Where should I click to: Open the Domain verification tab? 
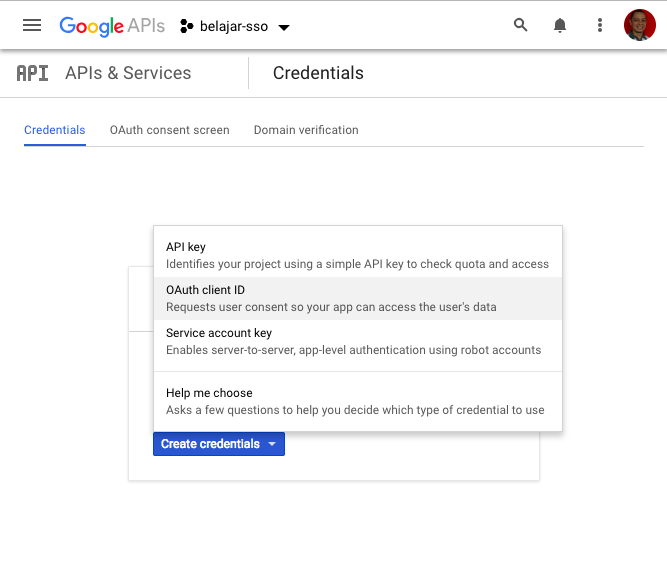click(x=306, y=130)
